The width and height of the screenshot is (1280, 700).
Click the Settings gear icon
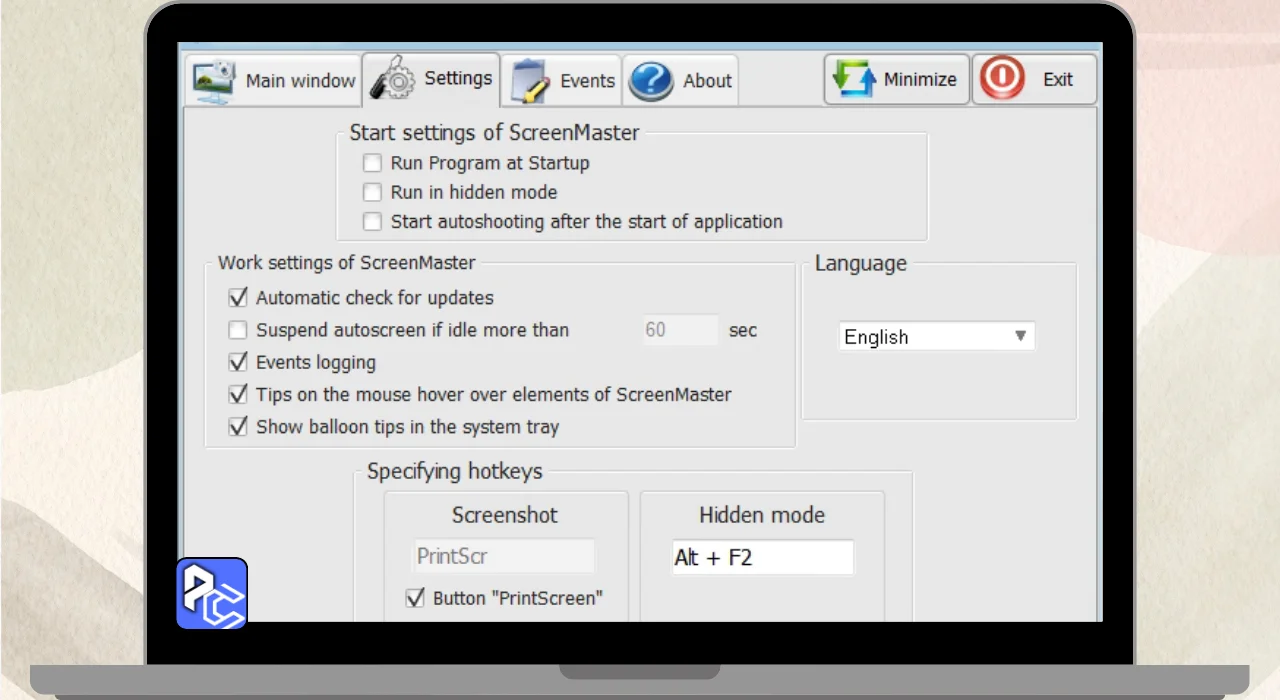click(392, 77)
